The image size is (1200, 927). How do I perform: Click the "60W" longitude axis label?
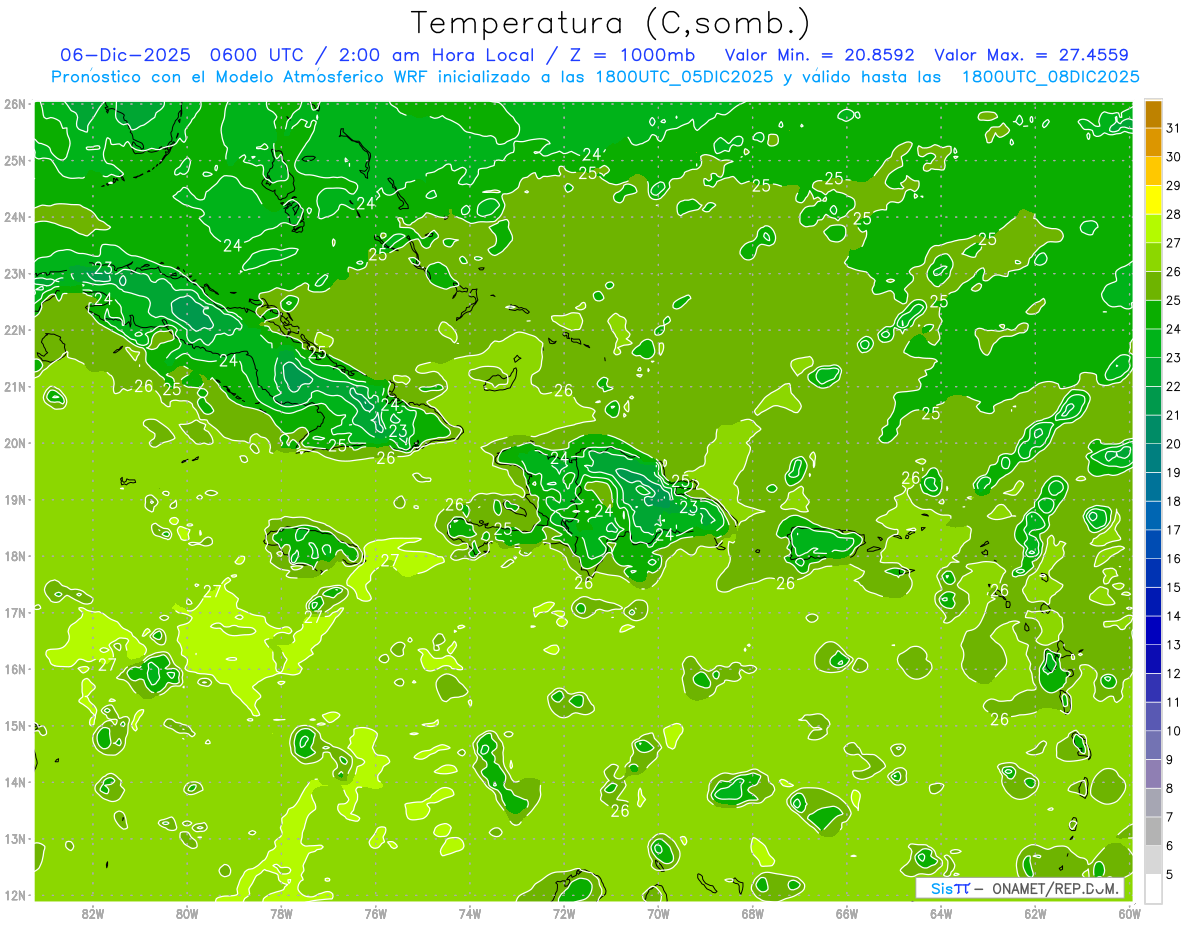click(x=1129, y=912)
